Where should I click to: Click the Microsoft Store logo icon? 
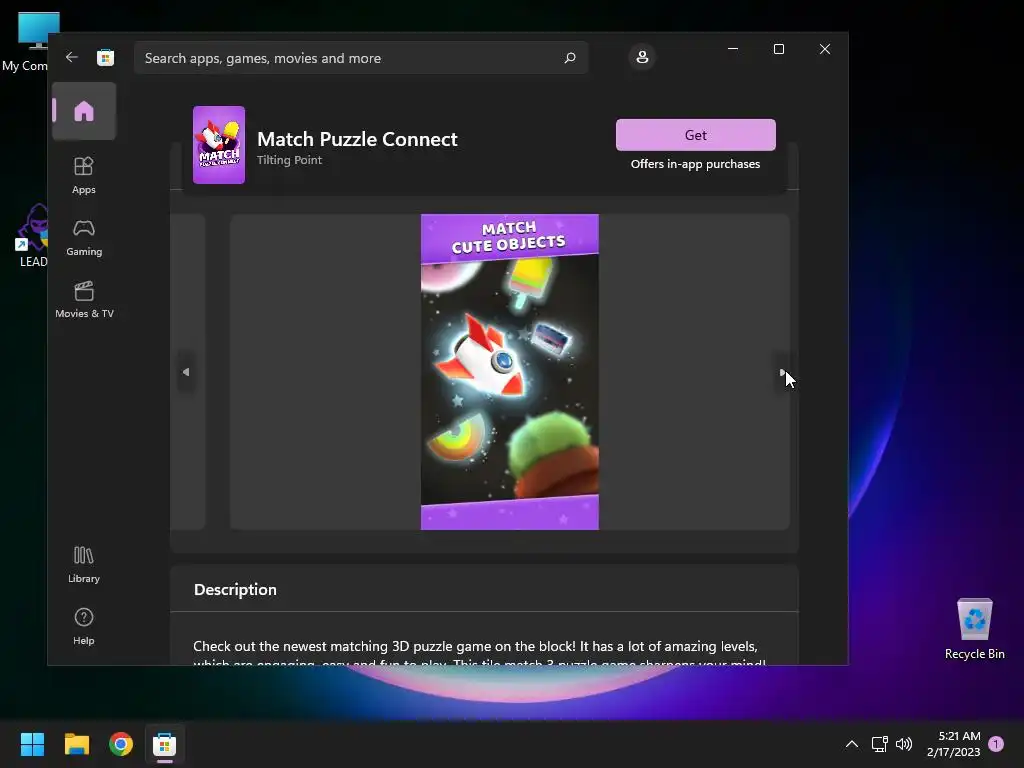(105, 57)
